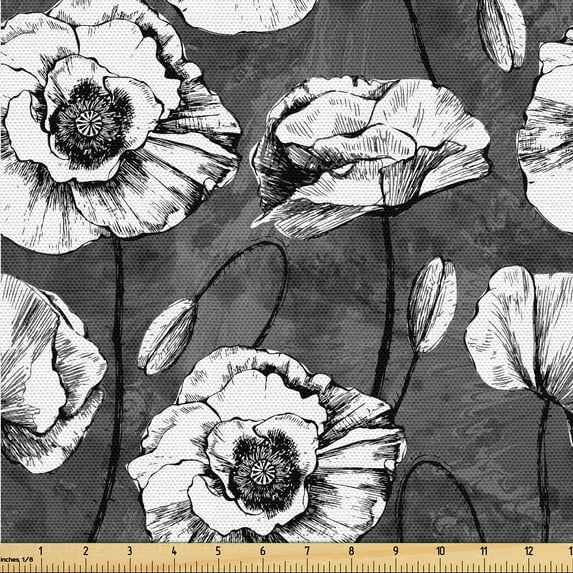Screen dimensions: 573x573
Task: Click the number 8 on the ruler
Action: (352, 551)
